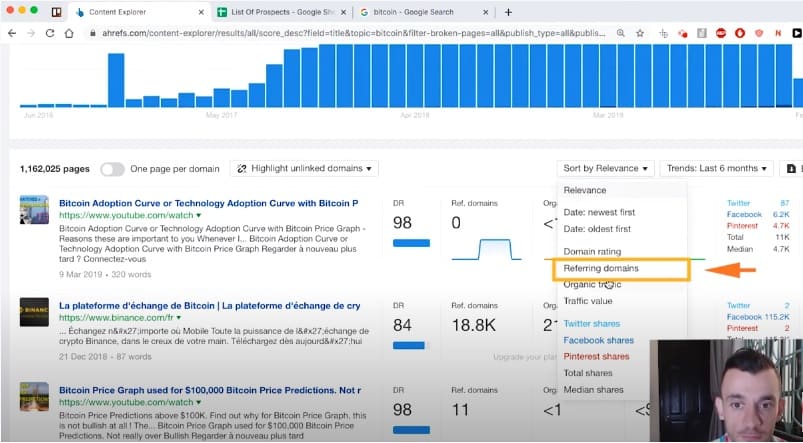This screenshot has width=803, height=443.
Task: Expand arrow beside Bitcoin Price Graph YouTube URL
Action: pyautogui.click(x=199, y=403)
